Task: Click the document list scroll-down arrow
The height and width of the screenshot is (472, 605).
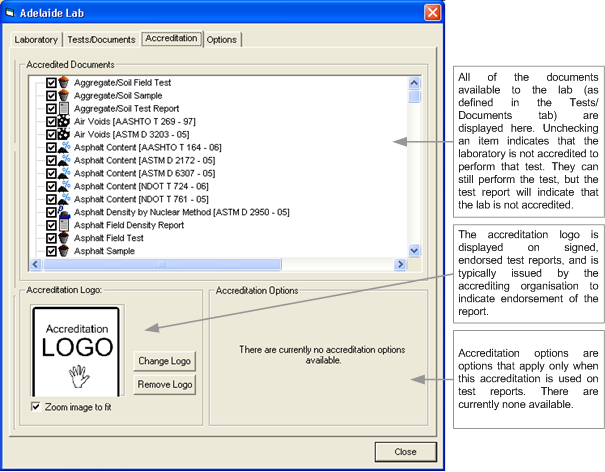Action: coord(414,251)
